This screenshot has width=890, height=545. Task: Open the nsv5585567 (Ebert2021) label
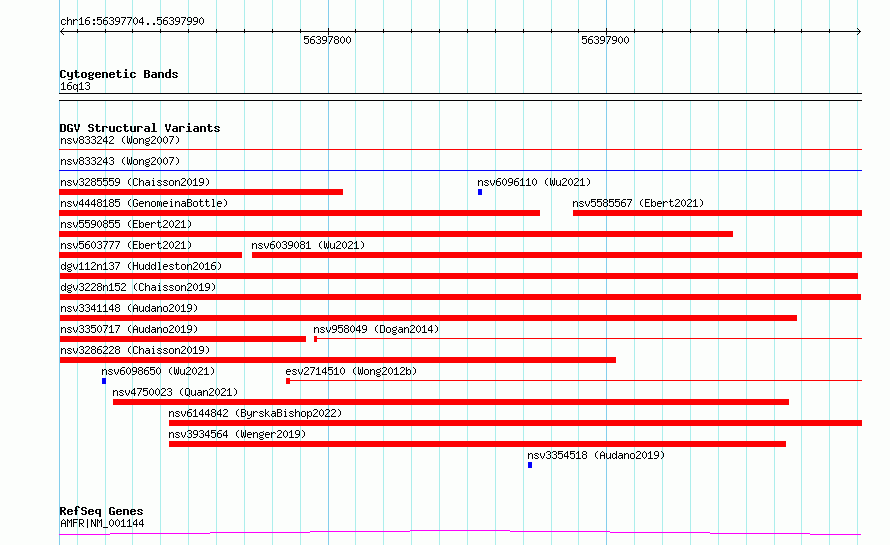[638, 203]
